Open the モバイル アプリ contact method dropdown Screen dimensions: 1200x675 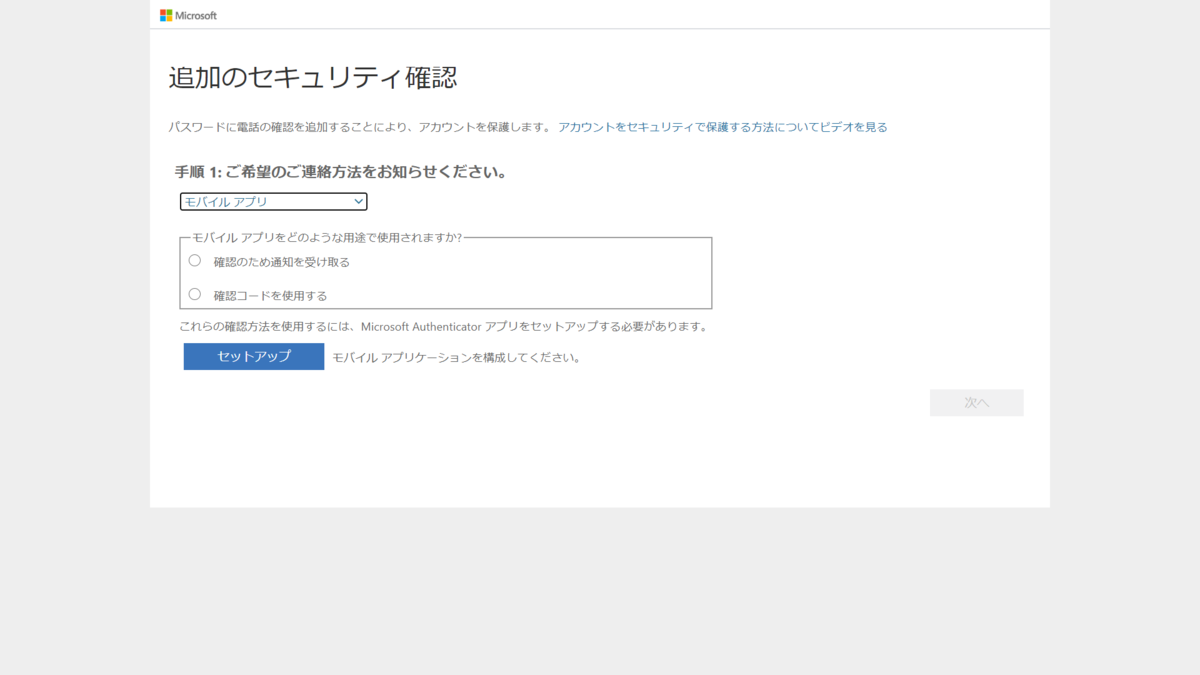click(273, 202)
